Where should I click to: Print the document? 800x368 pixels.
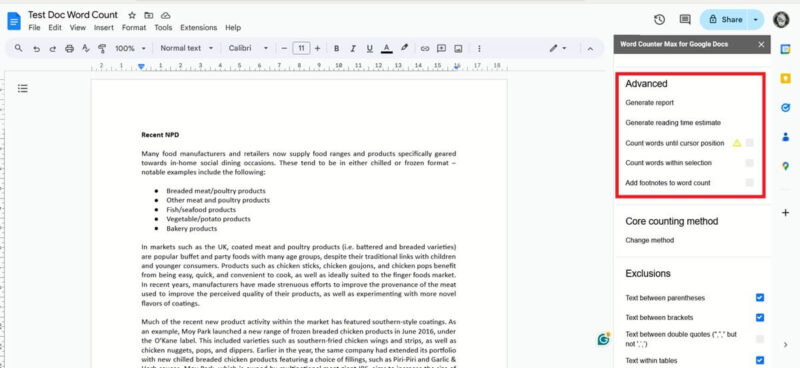[69, 48]
